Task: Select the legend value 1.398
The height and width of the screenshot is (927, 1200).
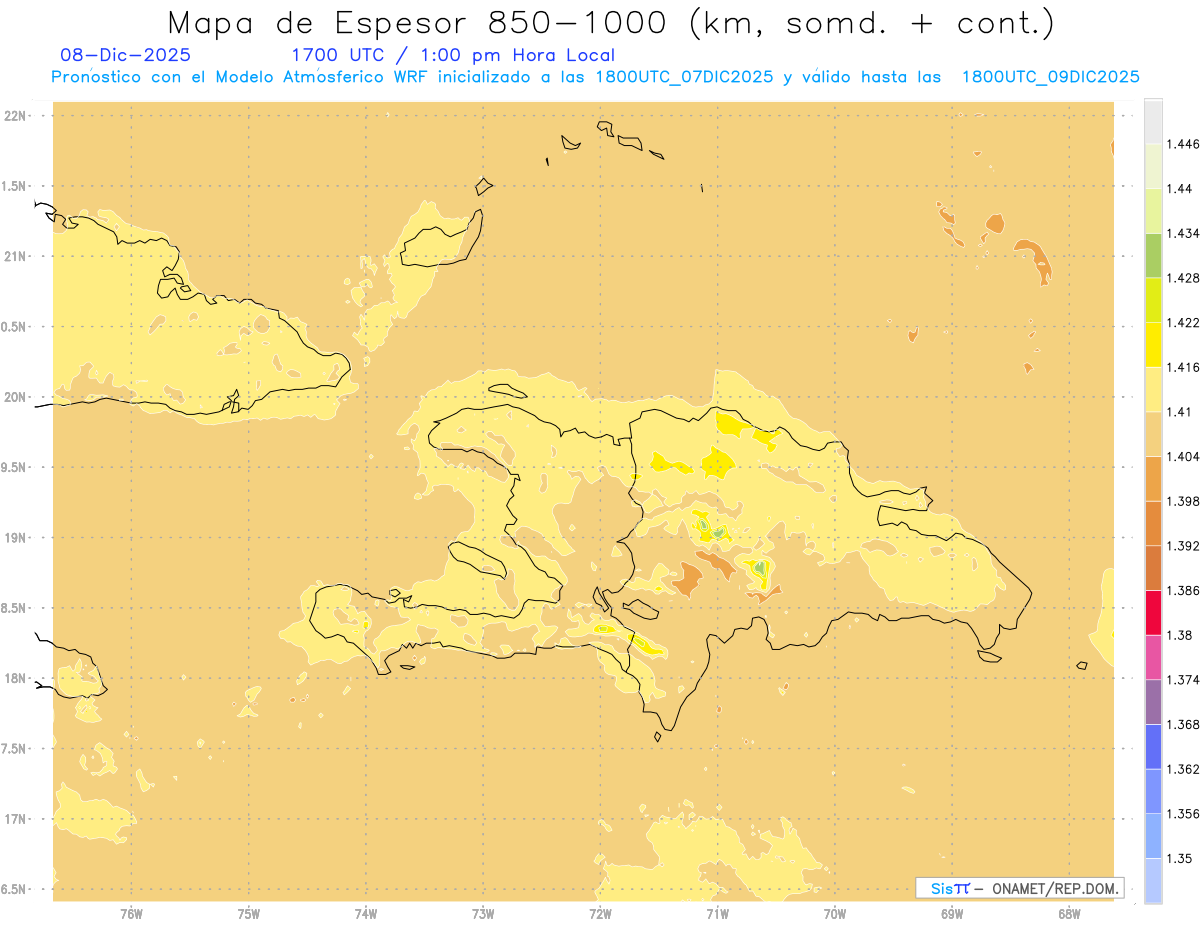Action: [1183, 501]
